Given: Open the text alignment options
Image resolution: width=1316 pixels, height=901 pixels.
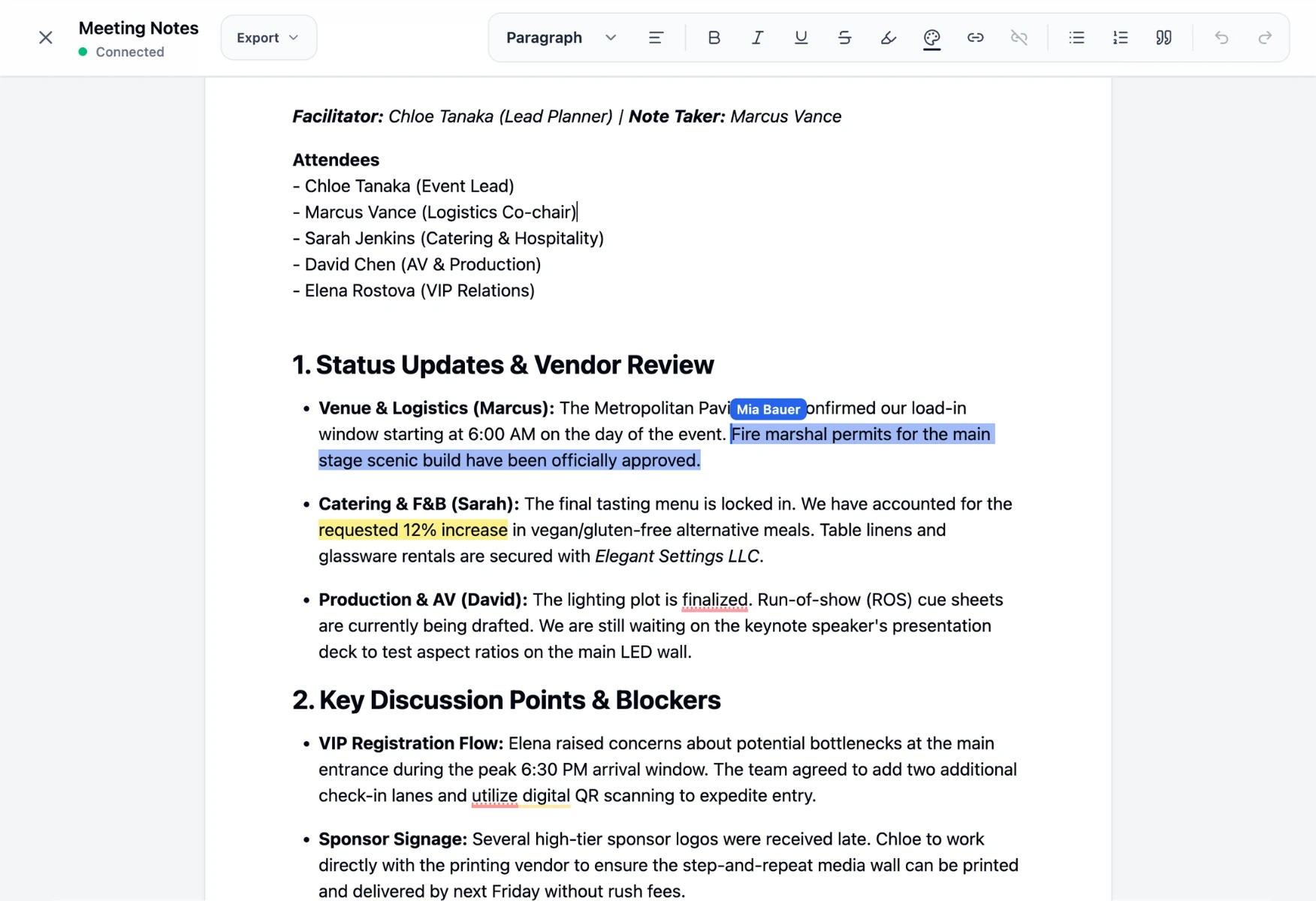Looking at the screenshot, I should point(656,38).
